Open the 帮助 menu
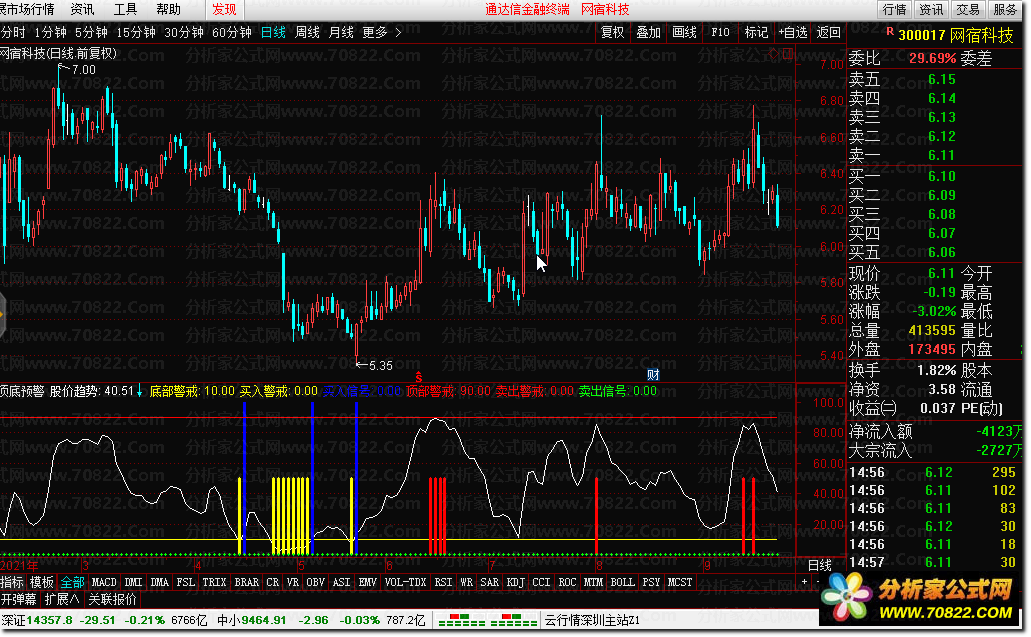 [x=168, y=9]
